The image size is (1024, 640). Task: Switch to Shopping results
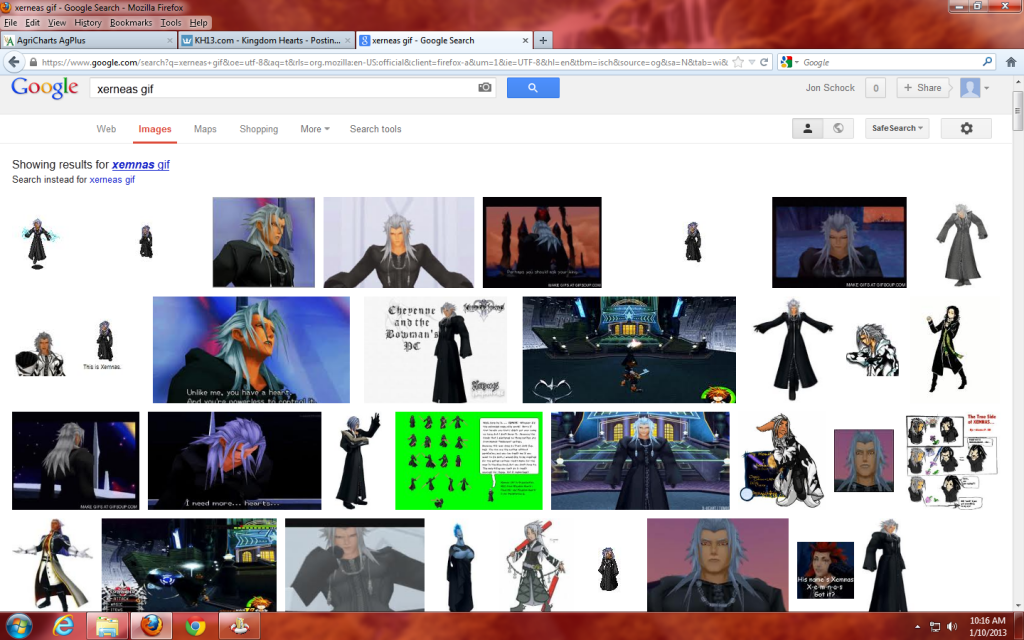[x=259, y=129]
